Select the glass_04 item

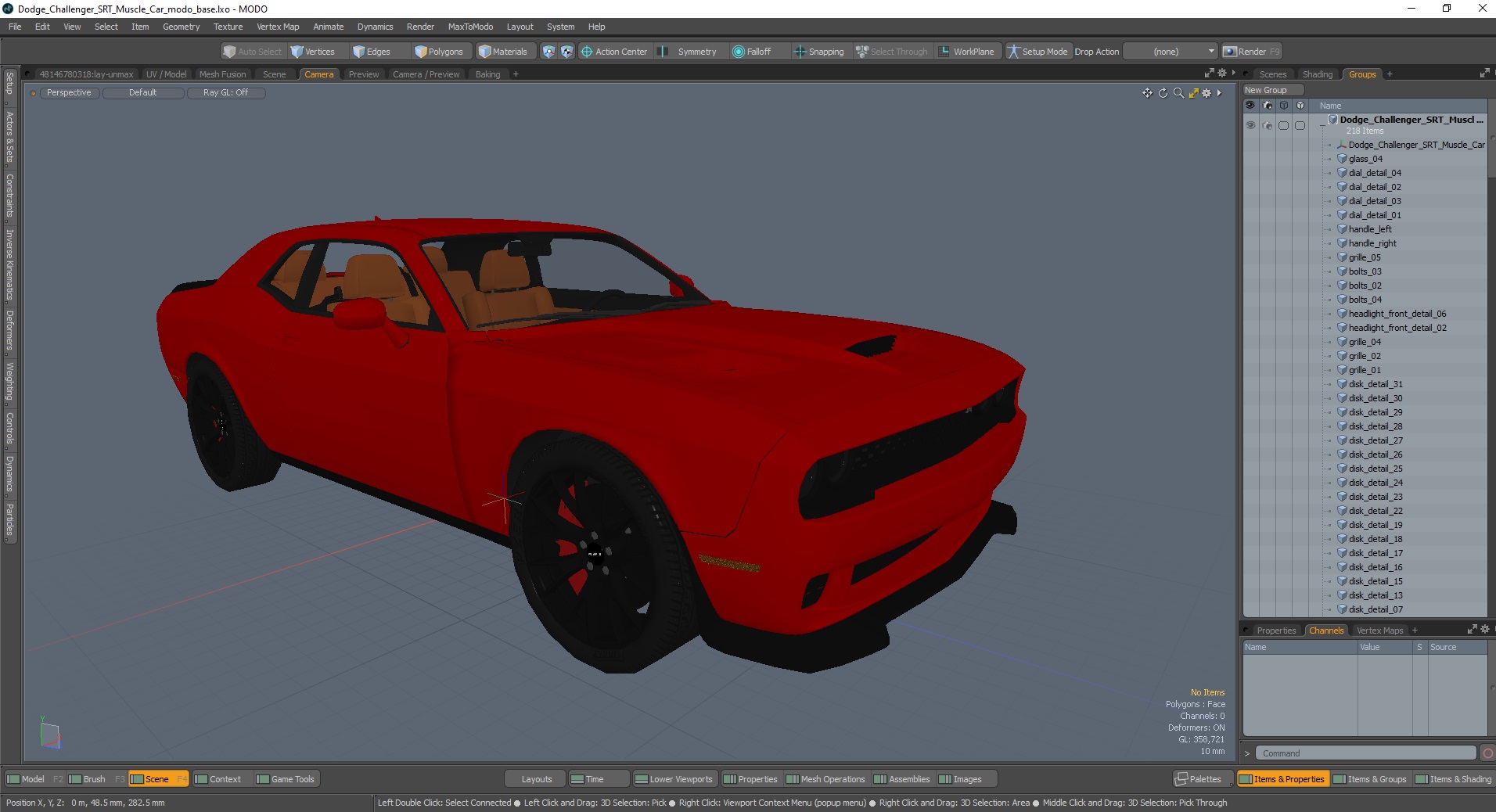pyautogui.click(x=1365, y=159)
